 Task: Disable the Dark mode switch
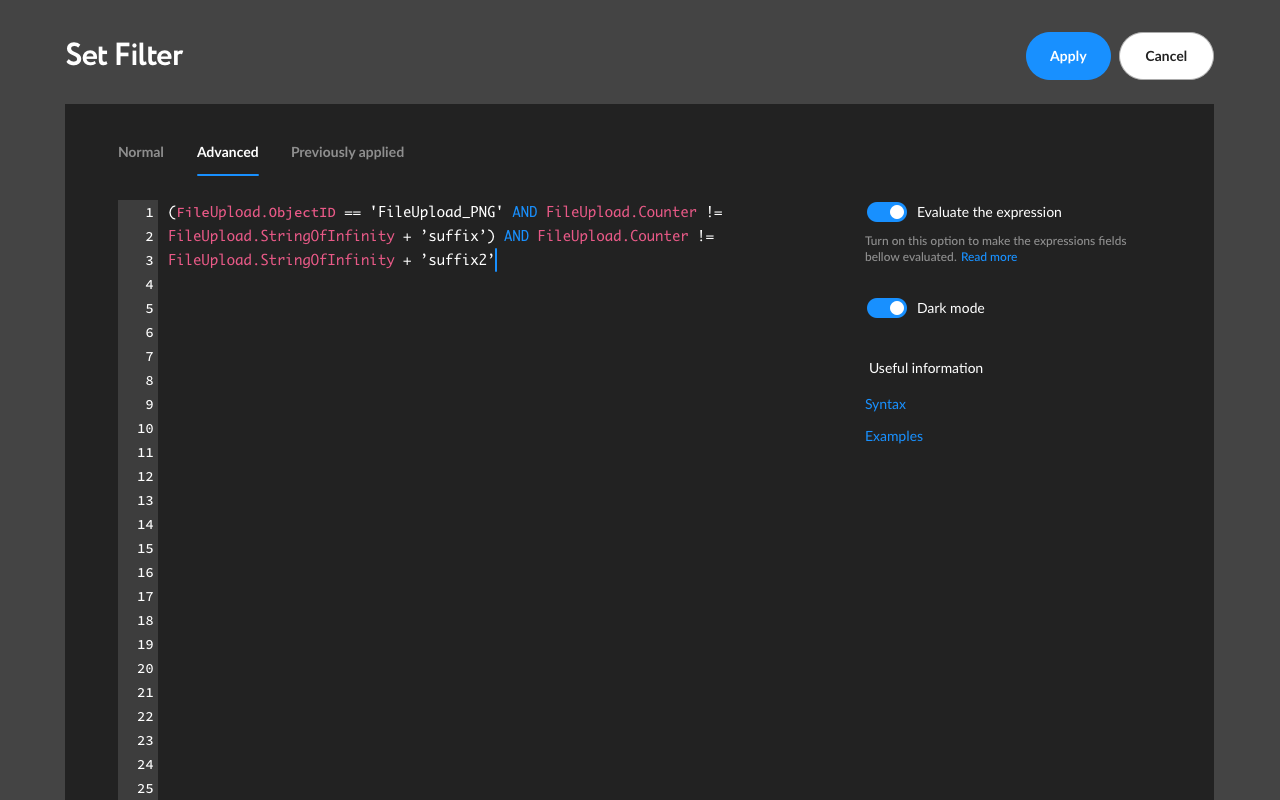coord(887,308)
